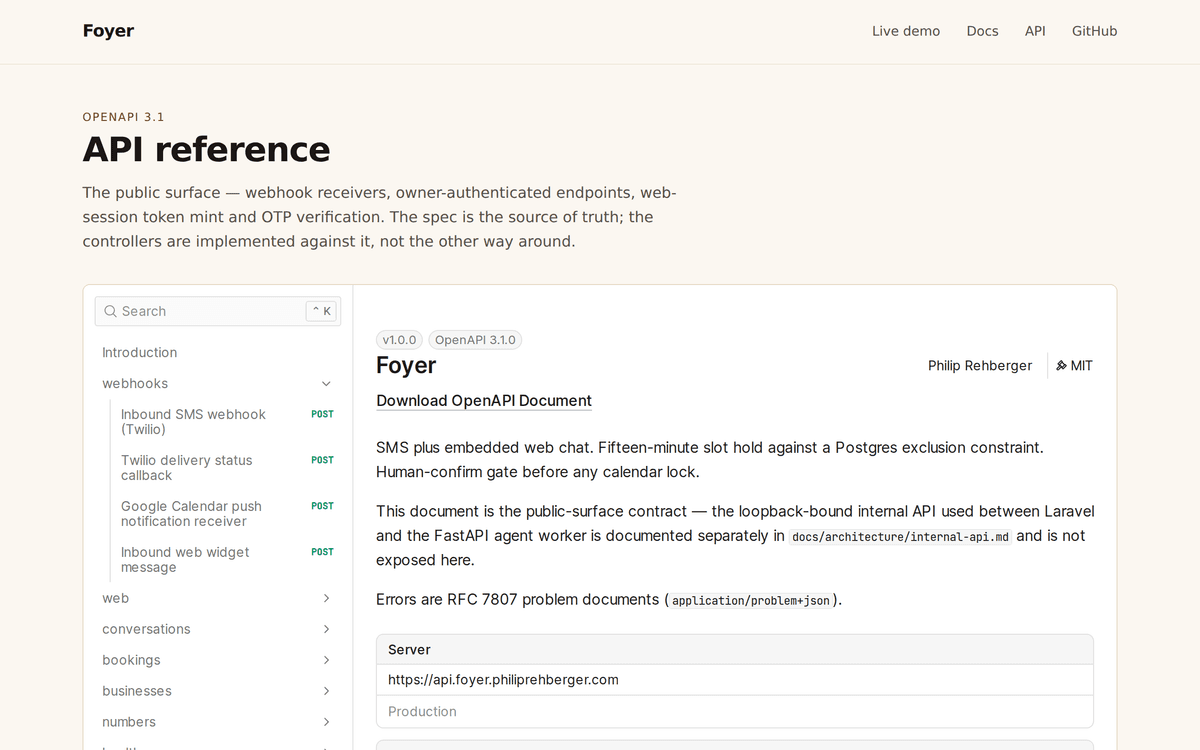Click the OpenAPI 3.1.0 badge
The height and width of the screenshot is (750, 1200).
[x=475, y=340]
